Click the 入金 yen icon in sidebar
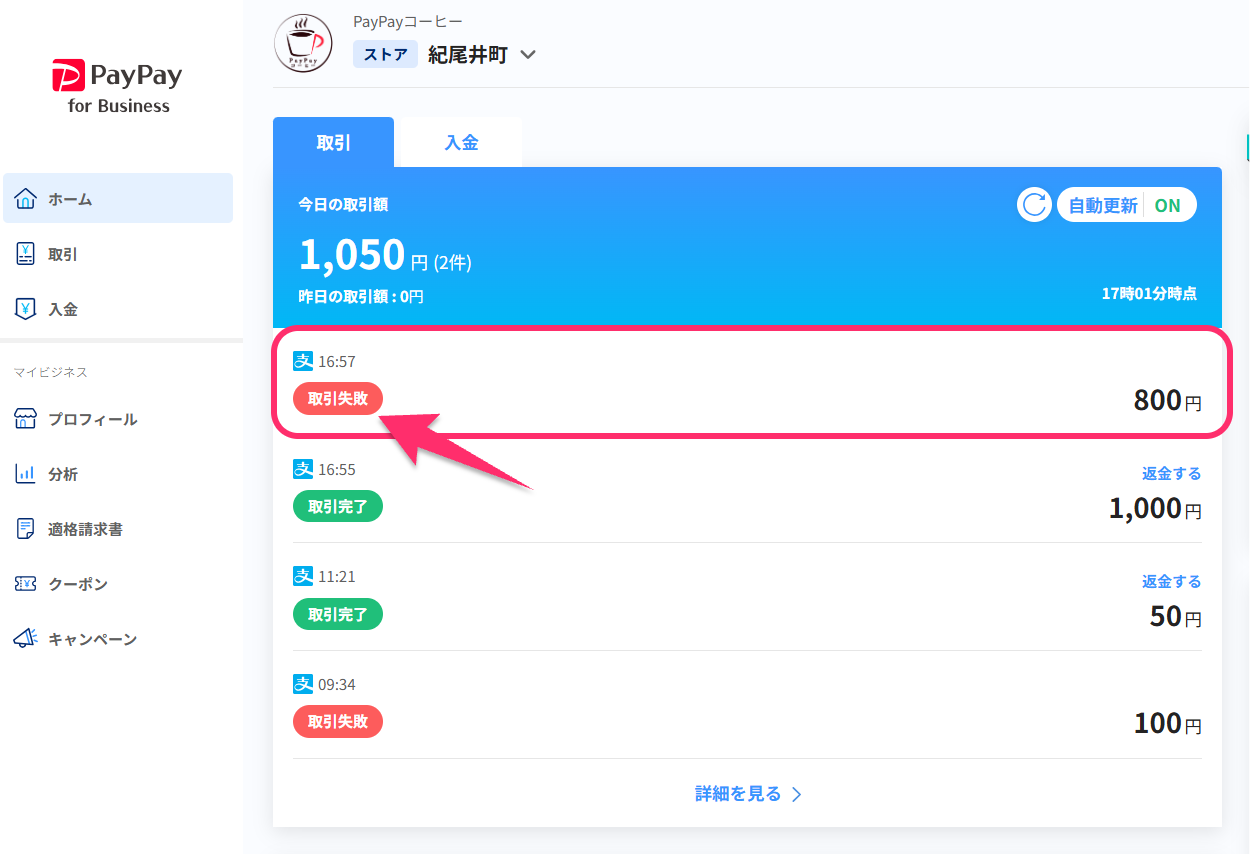This screenshot has height=854, width=1250. click(26, 309)
